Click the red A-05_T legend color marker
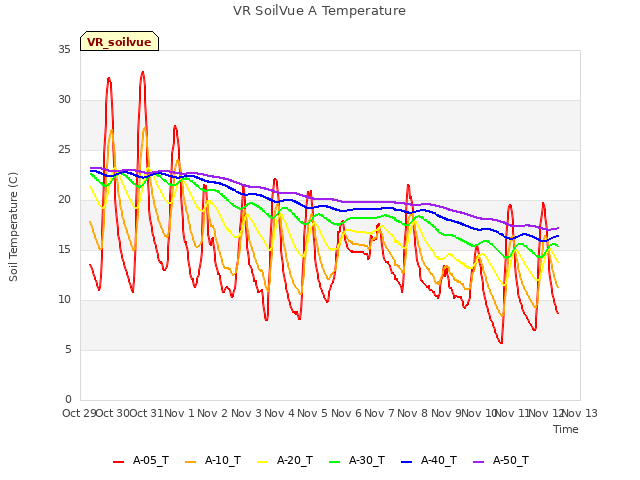640x480 pixels. point(118,462)
